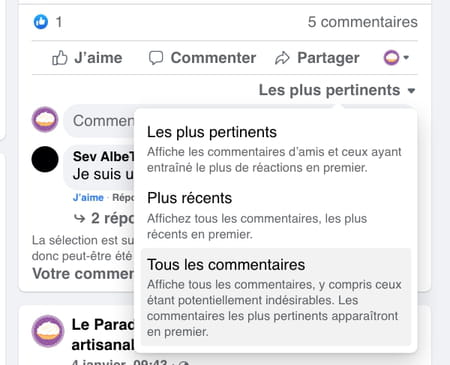The image size is (450, 365).
Task: Choose Plus récents sorting option
Action: click(276, 215)
